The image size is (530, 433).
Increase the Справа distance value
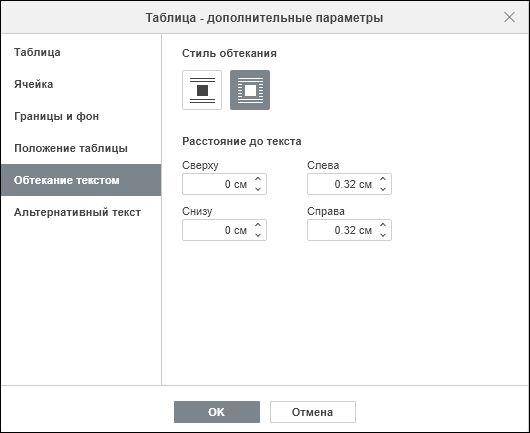[383, 225]
